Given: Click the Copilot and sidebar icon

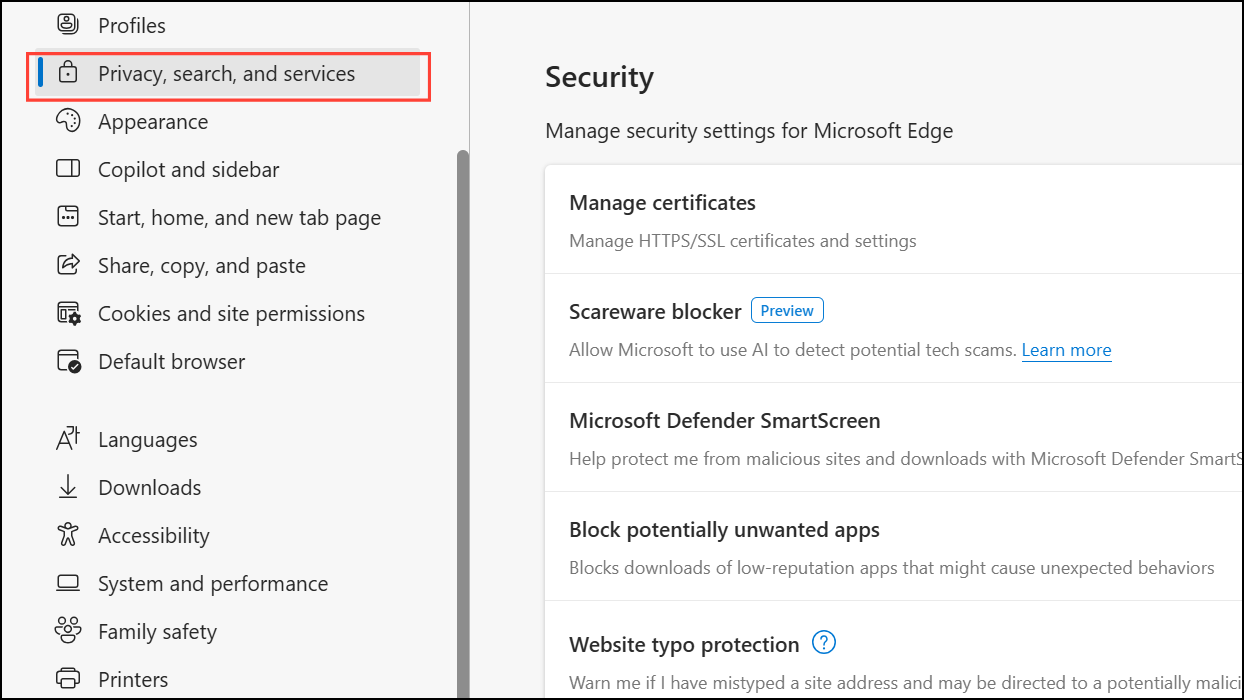Looking at the screenshot, I should tap(68, 170).
